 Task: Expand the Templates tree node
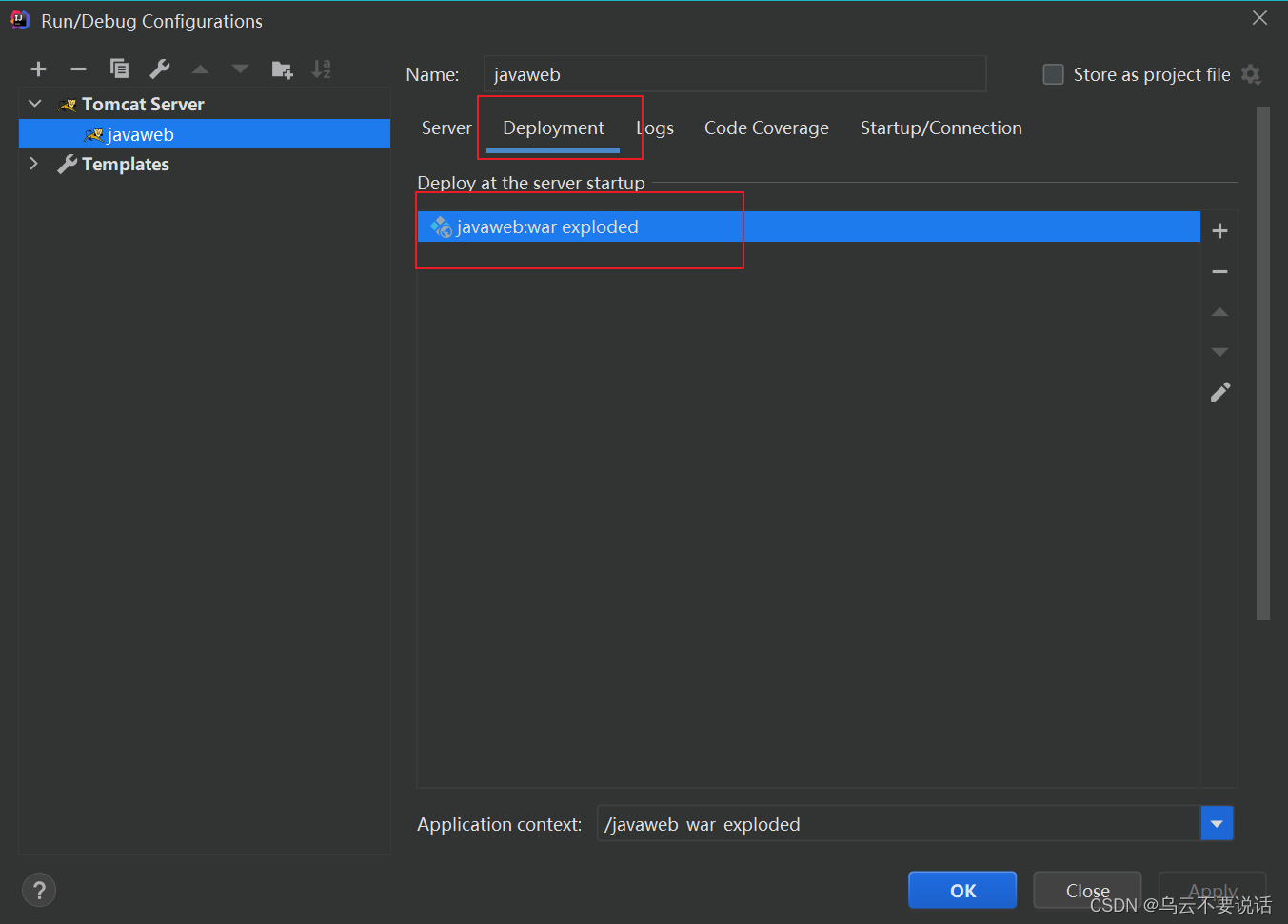tap(34, 164)
